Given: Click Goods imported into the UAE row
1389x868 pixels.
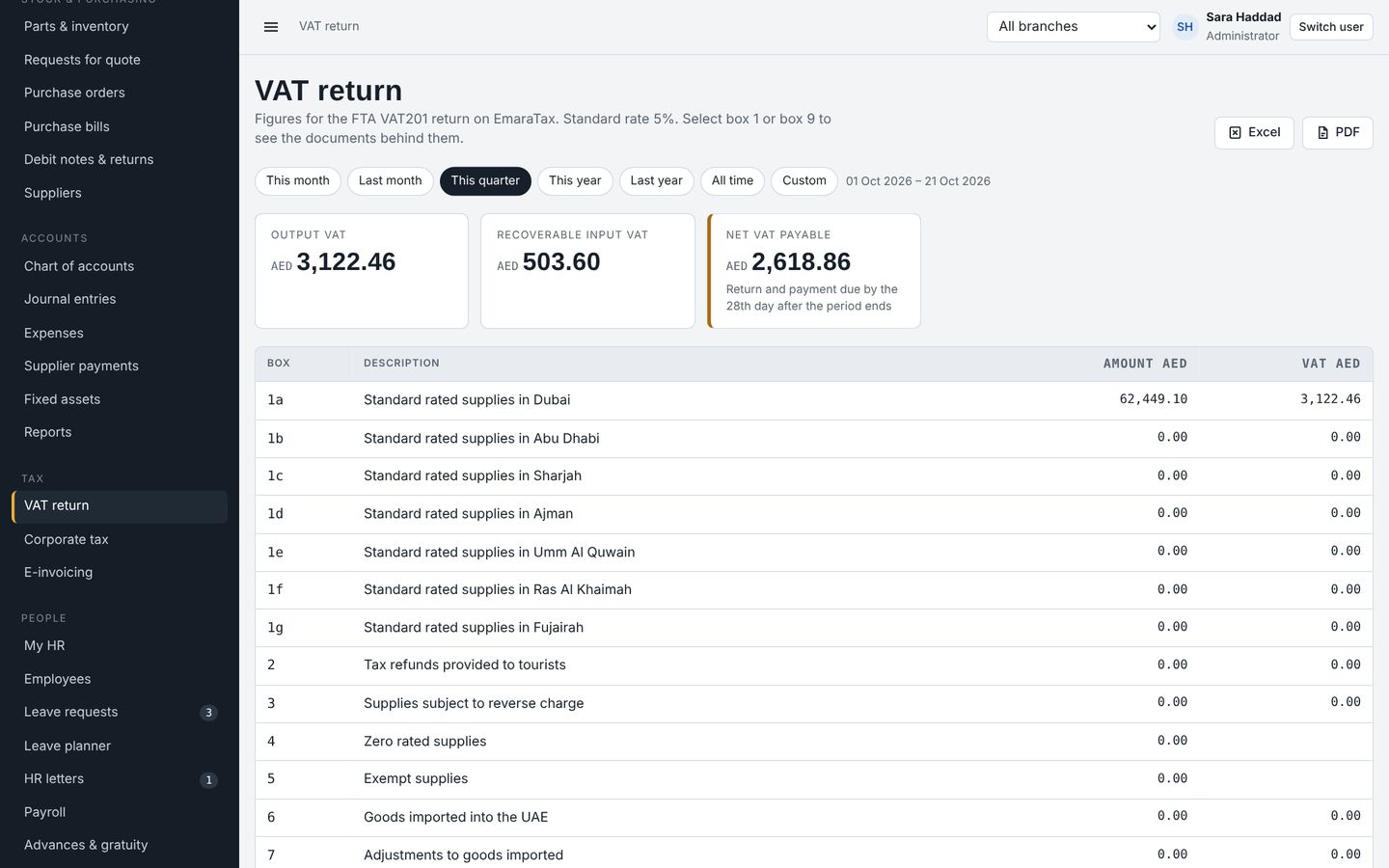Looking at the screenshot, I should pos(813,817).
